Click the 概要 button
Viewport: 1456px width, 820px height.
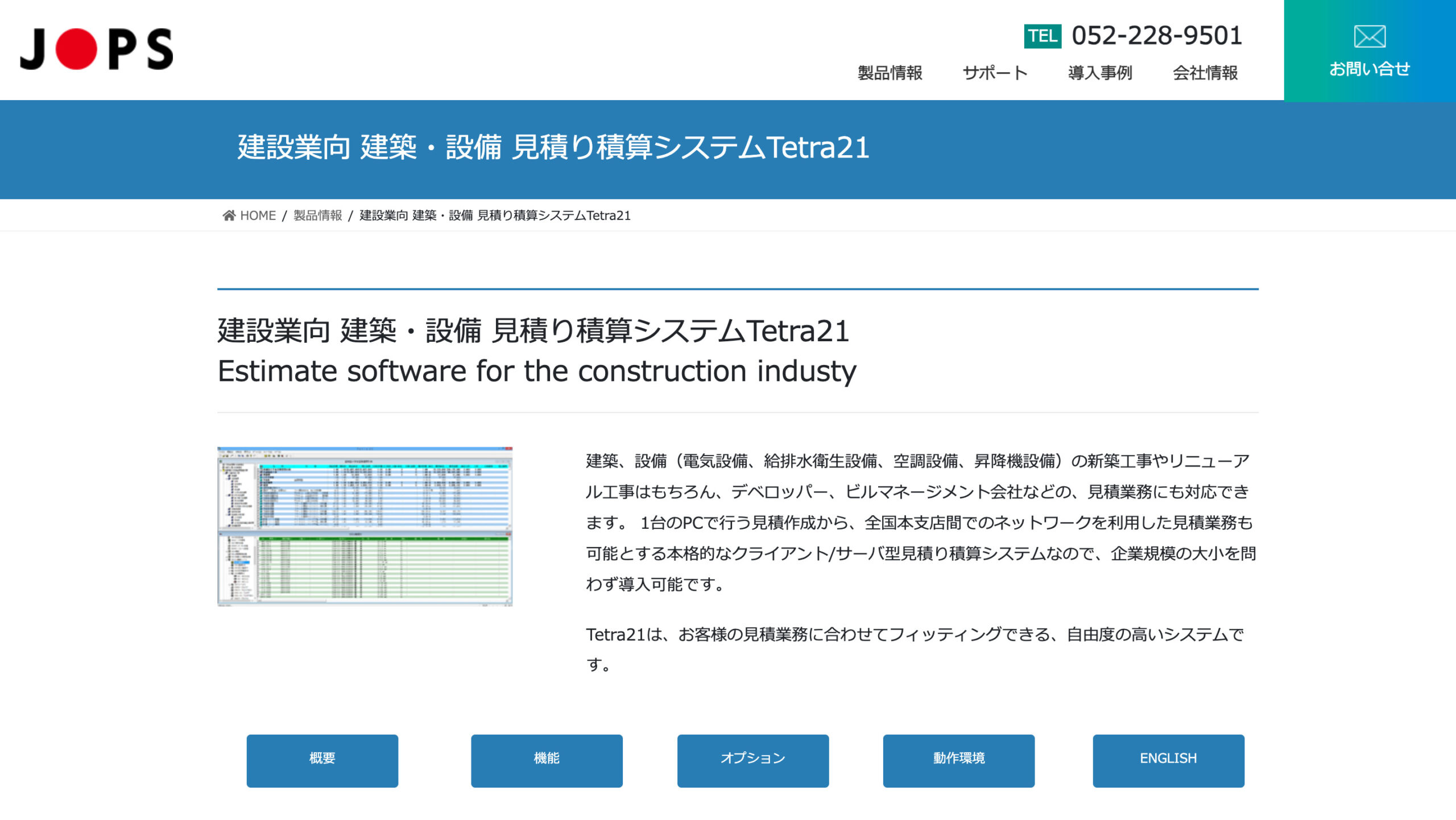(x=322, y=760)
